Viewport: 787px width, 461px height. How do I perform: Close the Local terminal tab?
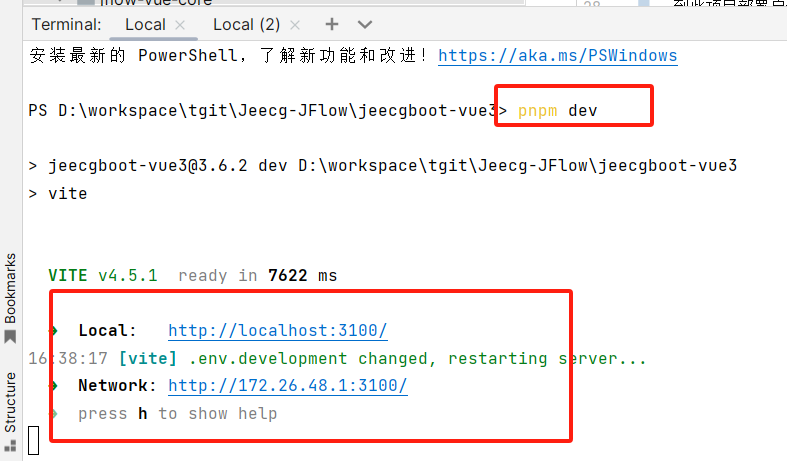pyautogui.click(x=180, y=24)
